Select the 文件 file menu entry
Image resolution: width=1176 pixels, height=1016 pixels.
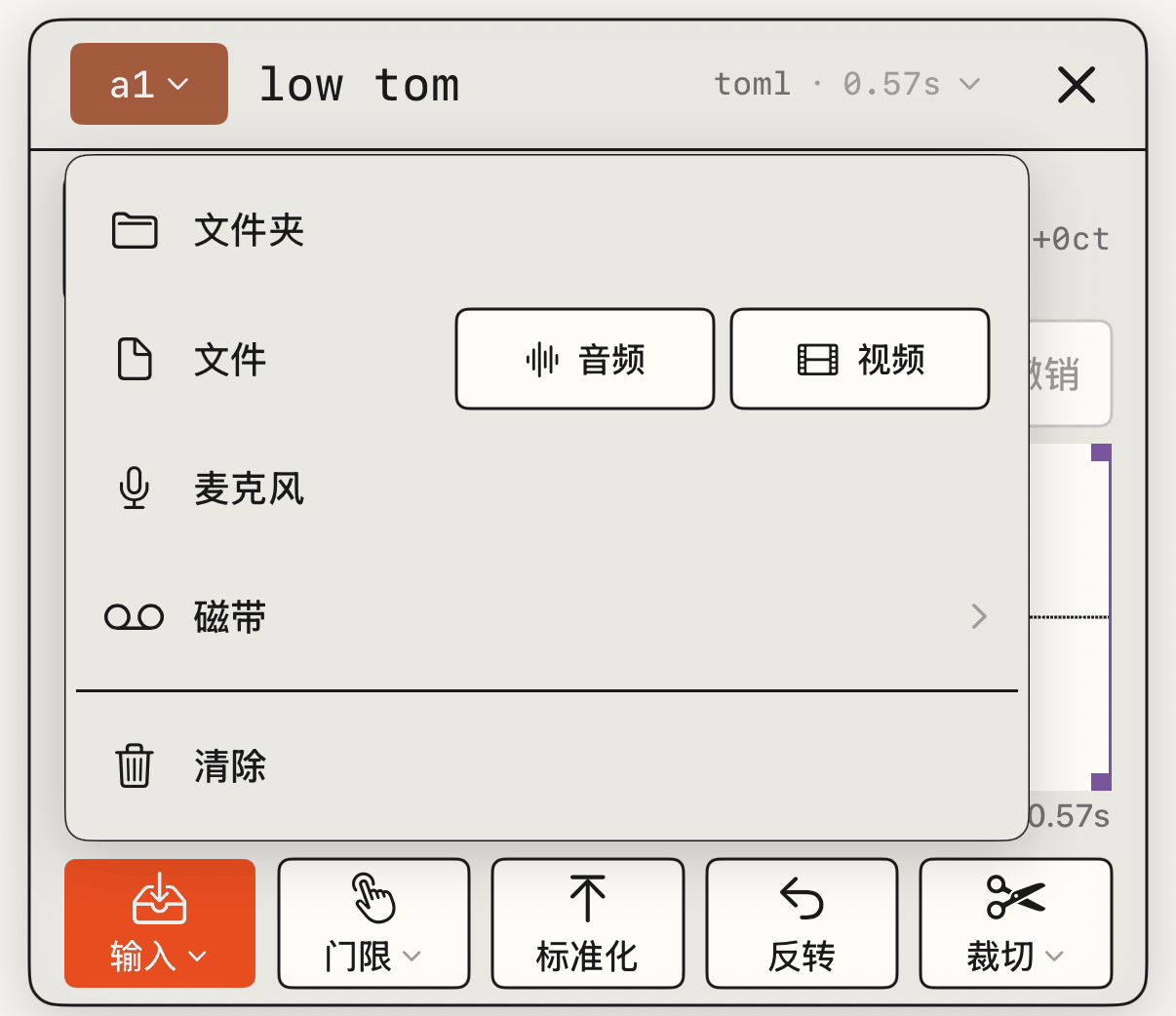pos(230,360)
